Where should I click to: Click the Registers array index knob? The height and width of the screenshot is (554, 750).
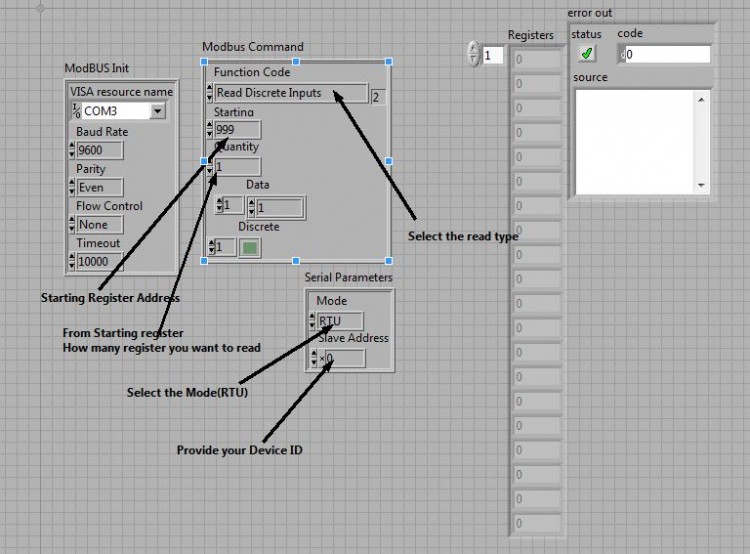click(473, 53)
